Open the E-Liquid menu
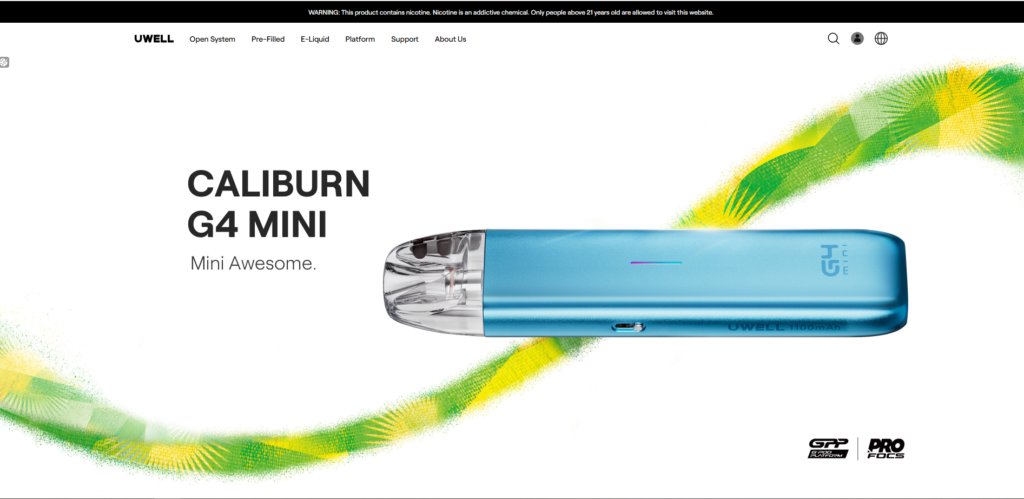The width and height of the screenshot is (1024, 499). point(315,39)
